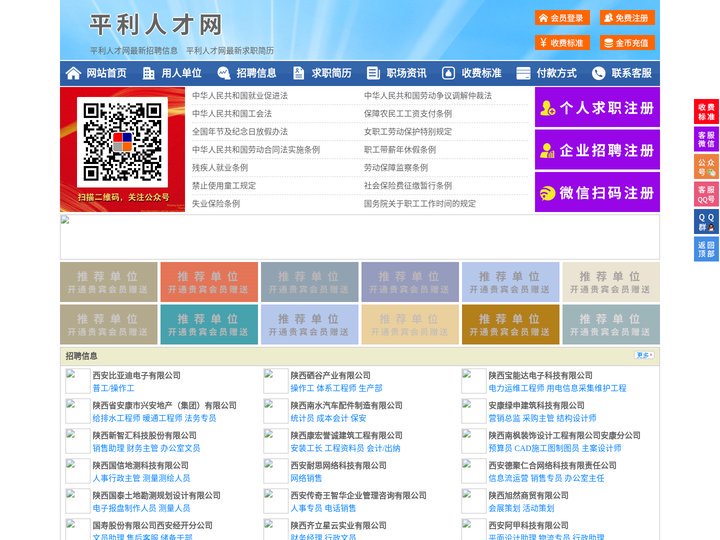Open QQ群 blue sidebar widget
720x540 pixels.
[x=706, y=222]
